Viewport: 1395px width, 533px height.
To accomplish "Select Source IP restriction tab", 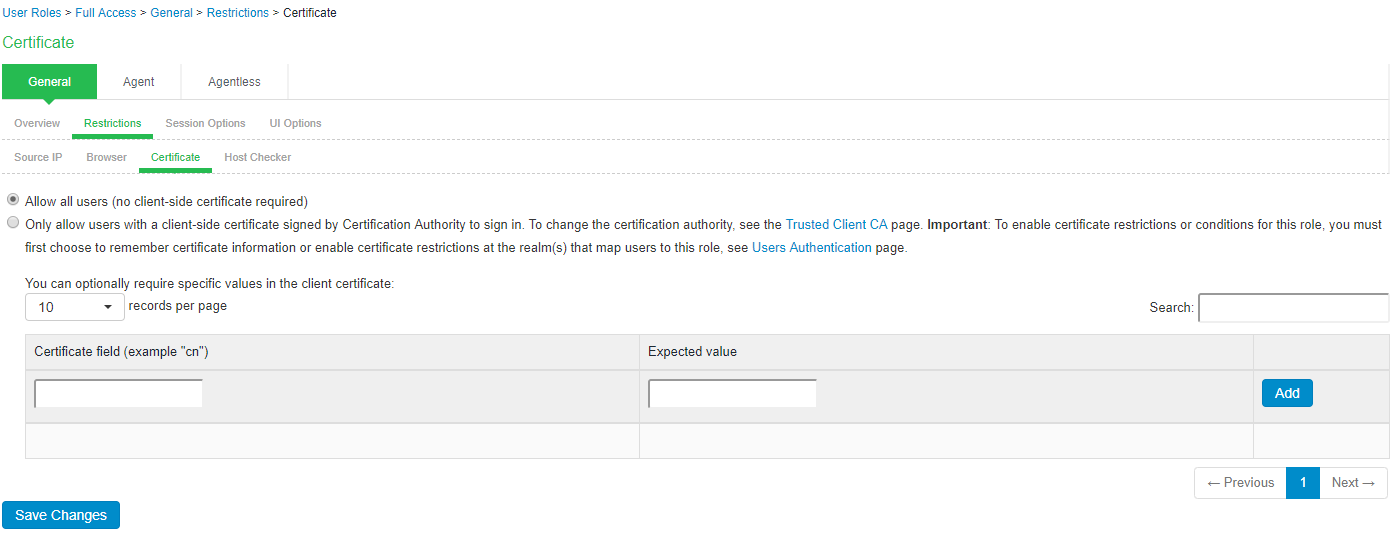I will tap(38, 157).
